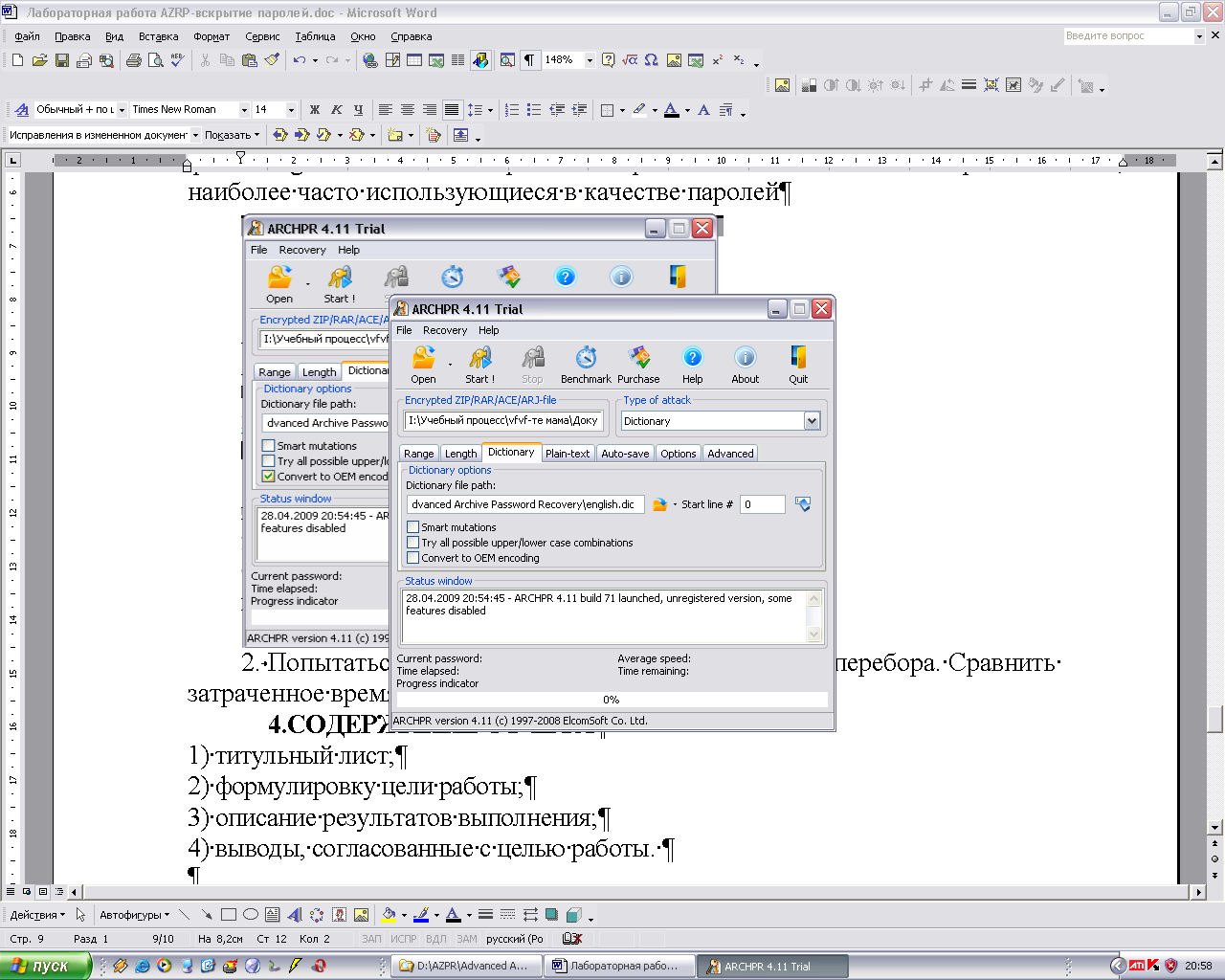Open the reviewing display mode dropdown Исправления
Image resolution: width=1225 pixels, height=980 pixels.
(x=195, y=135)
